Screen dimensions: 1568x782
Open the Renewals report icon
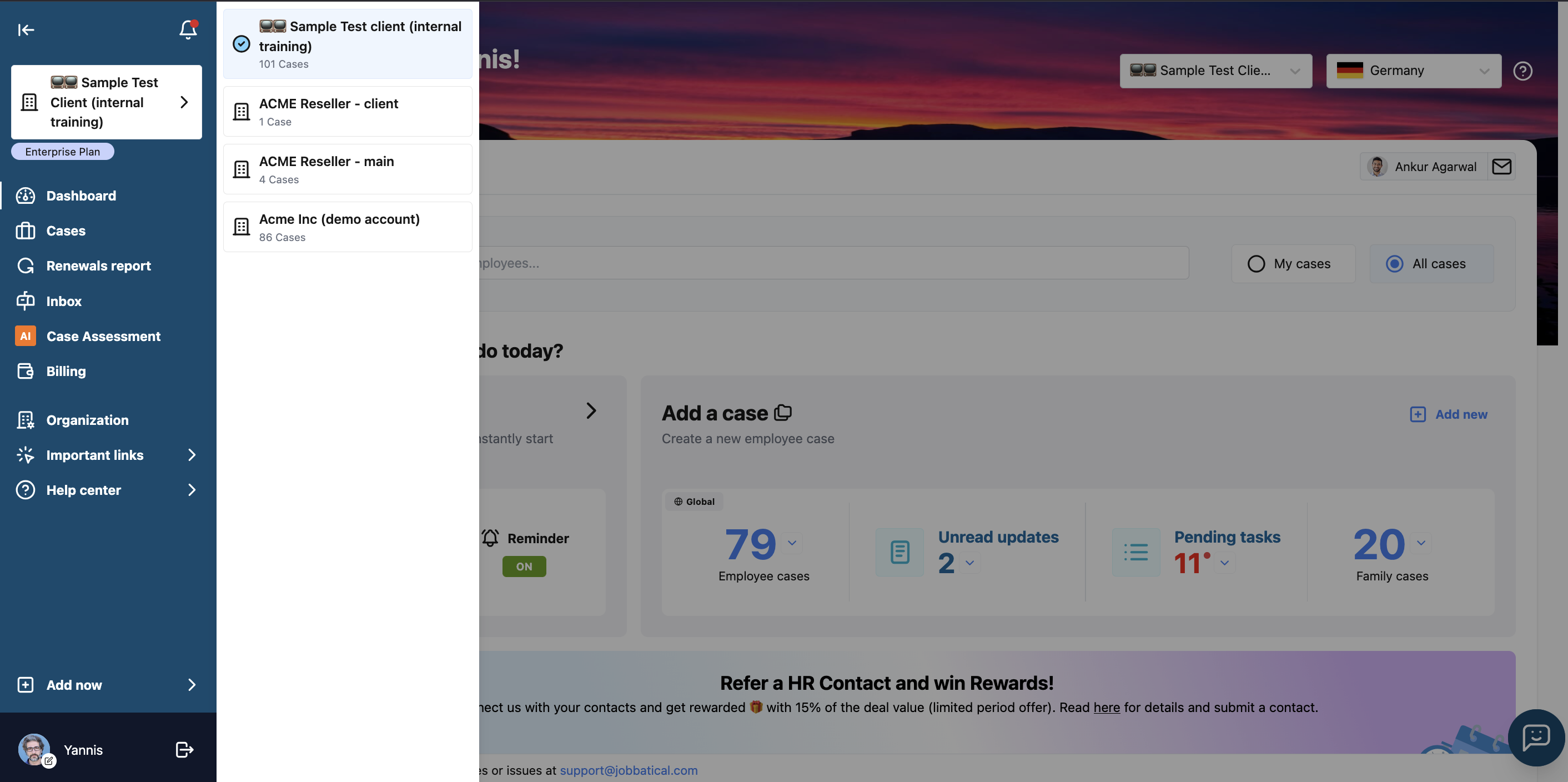coord(25,265)
